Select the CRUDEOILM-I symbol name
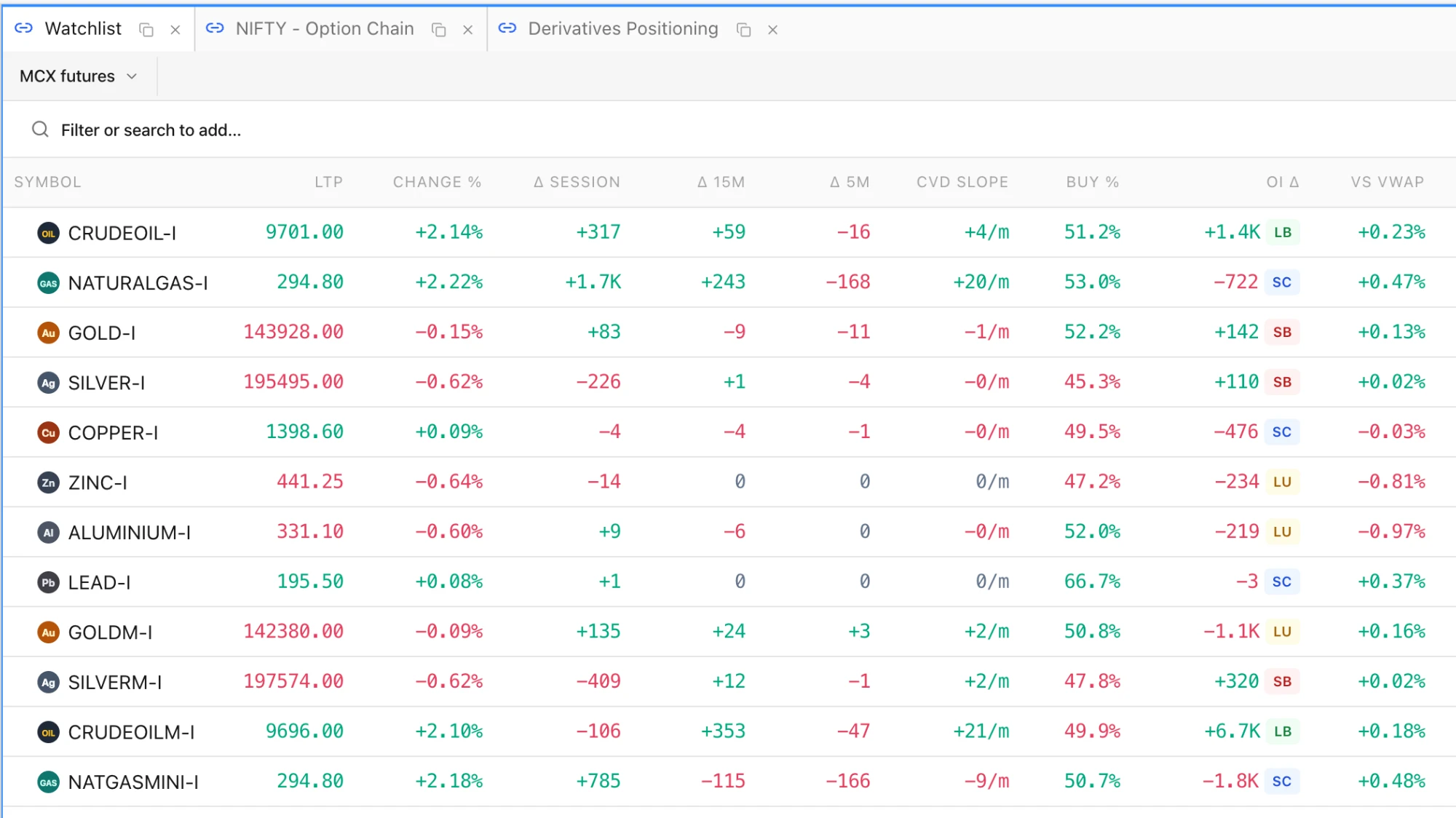This screenshot has height=818, width=1456. (131, 732)
